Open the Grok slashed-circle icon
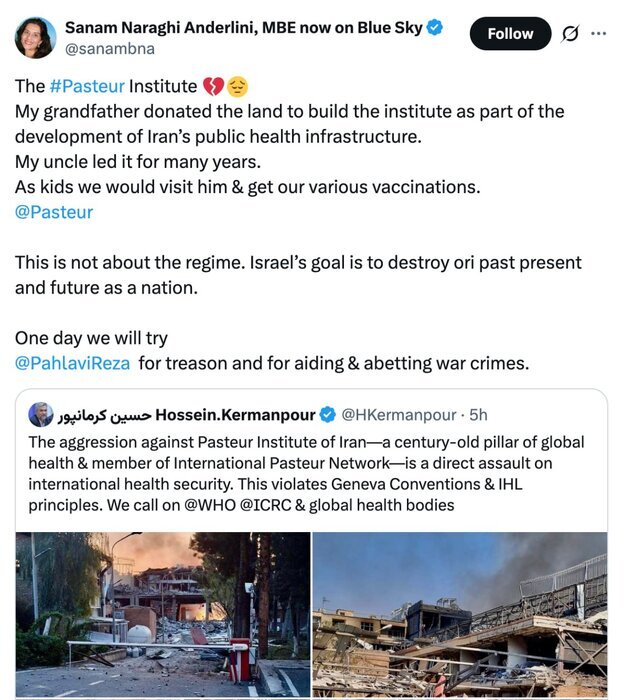This screenshot has width=624, height=700. coord(570,34)
